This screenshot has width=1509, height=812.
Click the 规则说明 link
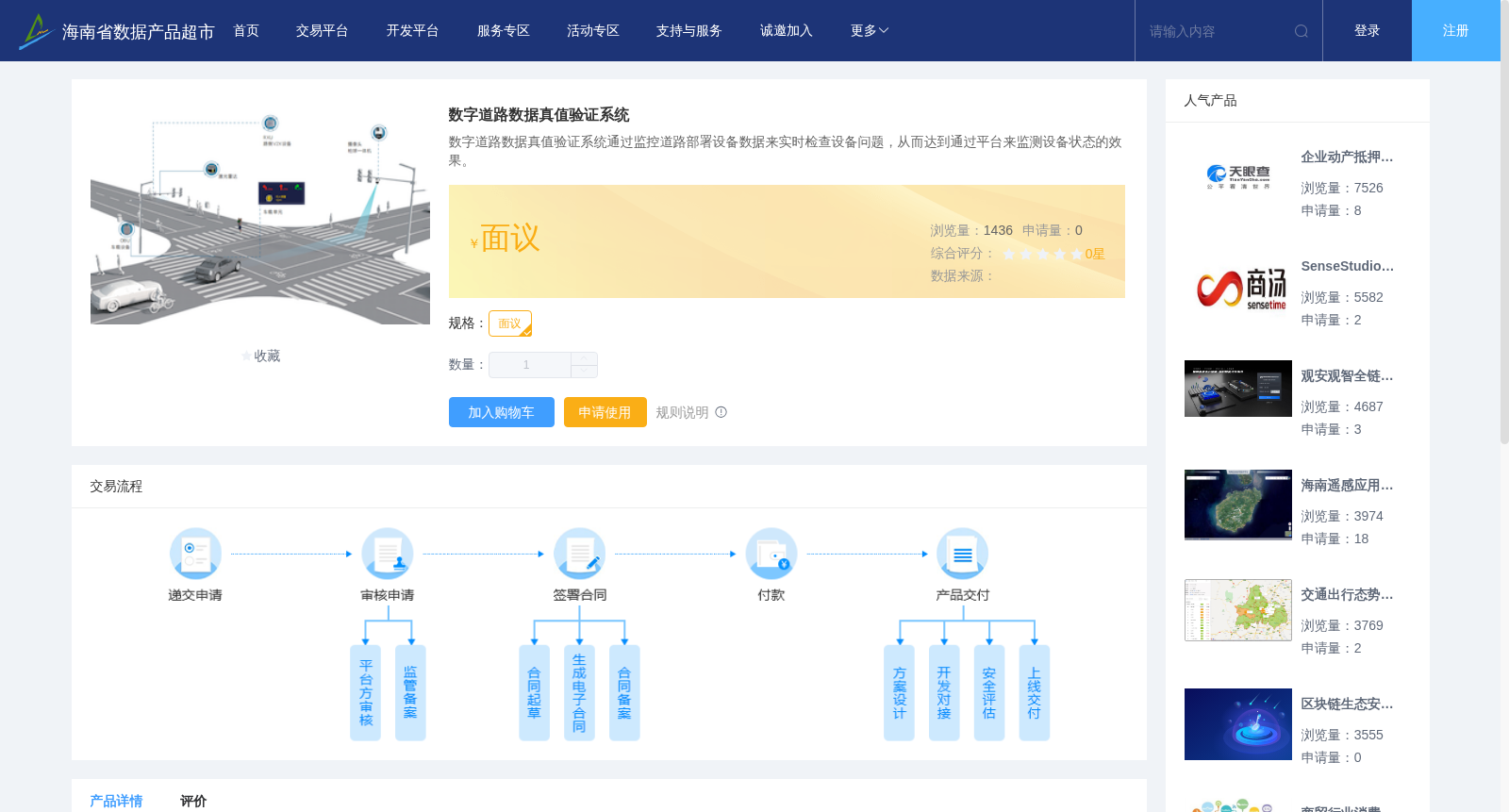click(682, 412)
